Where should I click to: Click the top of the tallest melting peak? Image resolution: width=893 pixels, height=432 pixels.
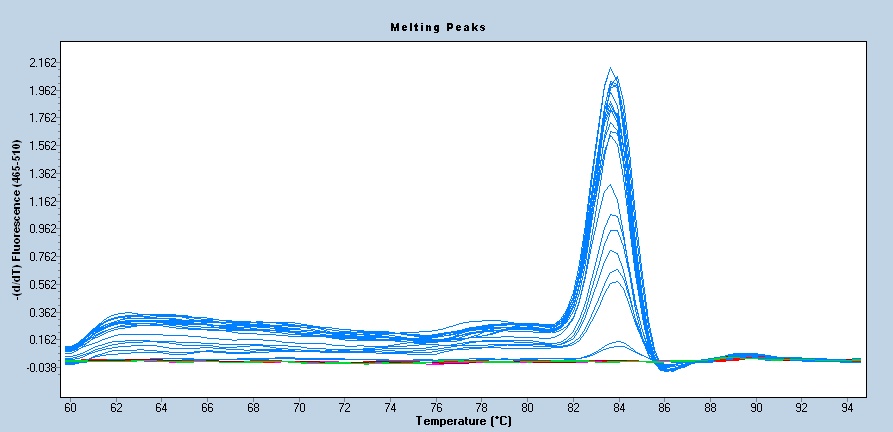click(610, 69)
